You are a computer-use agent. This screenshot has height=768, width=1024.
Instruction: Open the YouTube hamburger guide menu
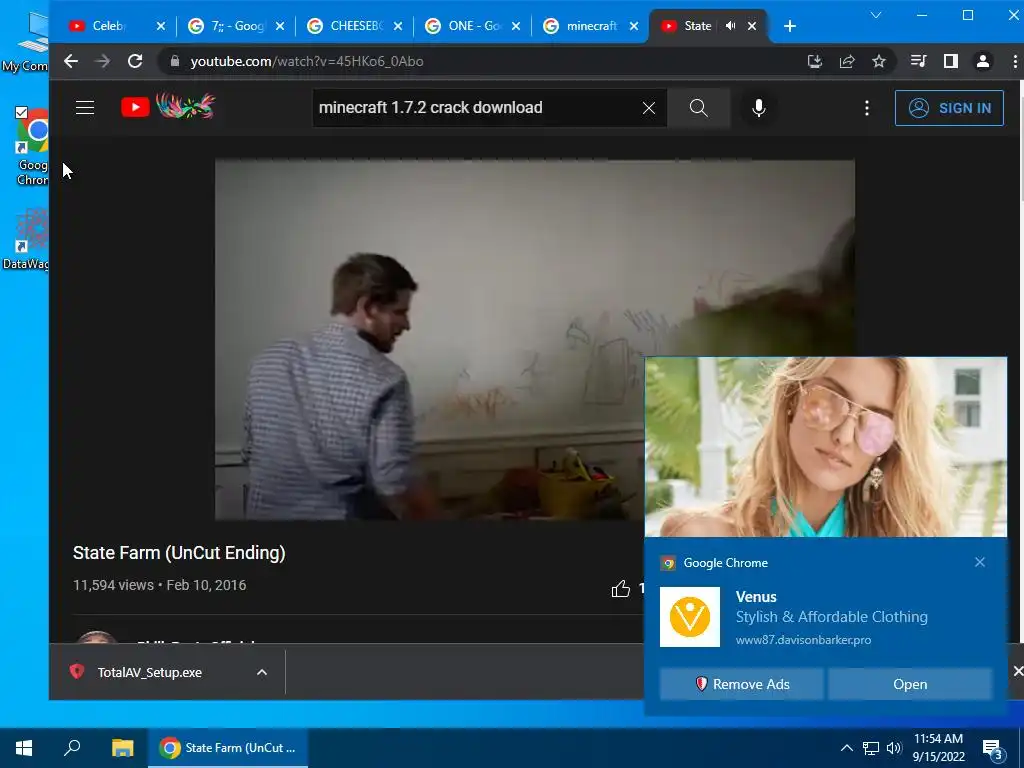click(85, 108)
